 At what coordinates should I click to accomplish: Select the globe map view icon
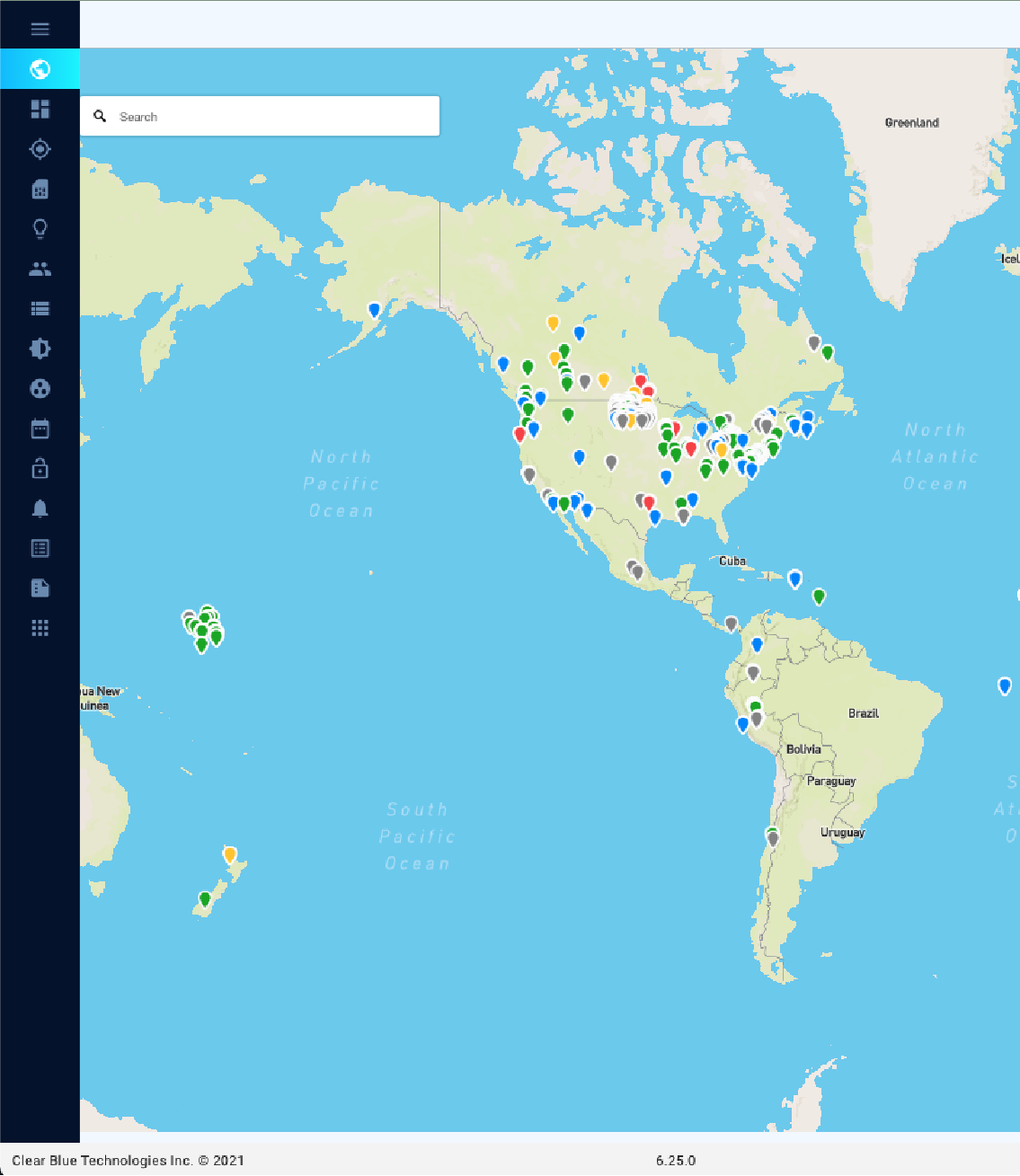40,69
